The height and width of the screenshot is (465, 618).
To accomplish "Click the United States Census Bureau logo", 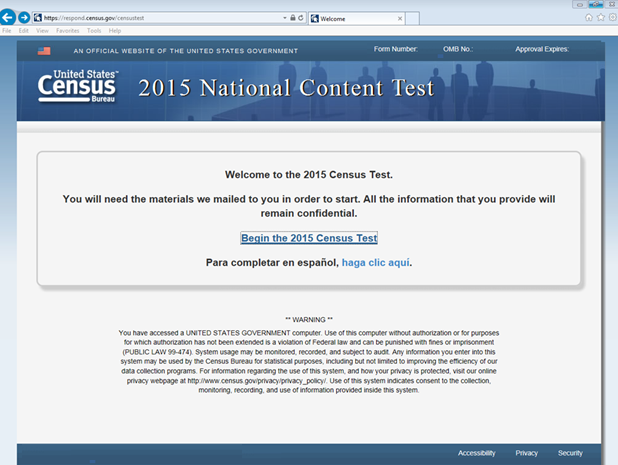I will [78, 86].
